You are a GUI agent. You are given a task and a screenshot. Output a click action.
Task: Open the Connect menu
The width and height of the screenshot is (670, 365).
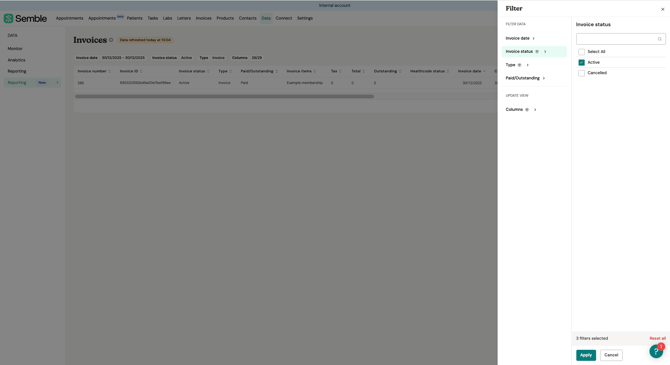(284, 18)
